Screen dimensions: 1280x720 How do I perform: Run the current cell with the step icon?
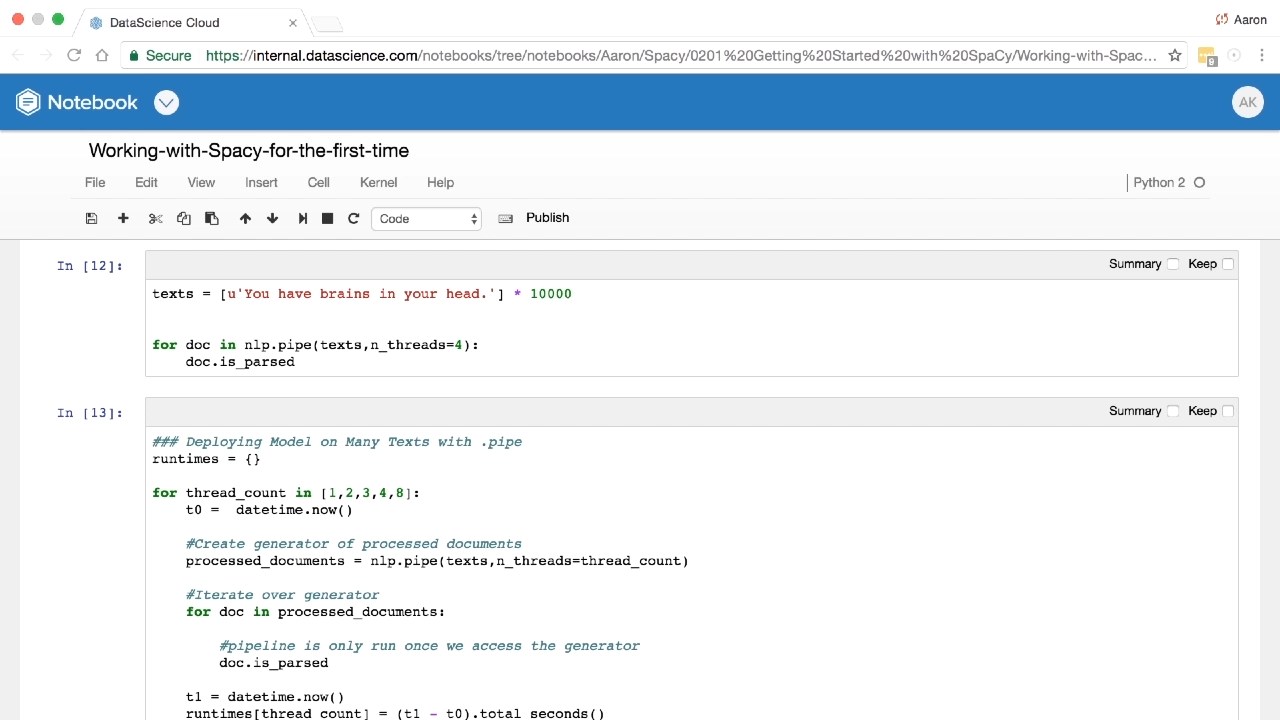[302, 218]
